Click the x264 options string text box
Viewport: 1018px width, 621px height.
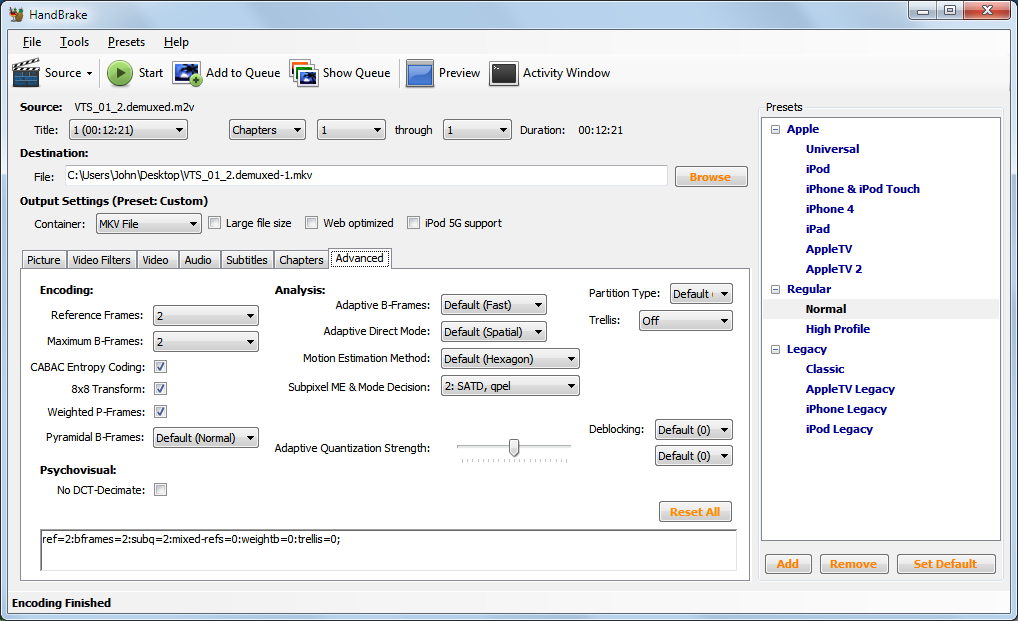[x=388, y=550]
